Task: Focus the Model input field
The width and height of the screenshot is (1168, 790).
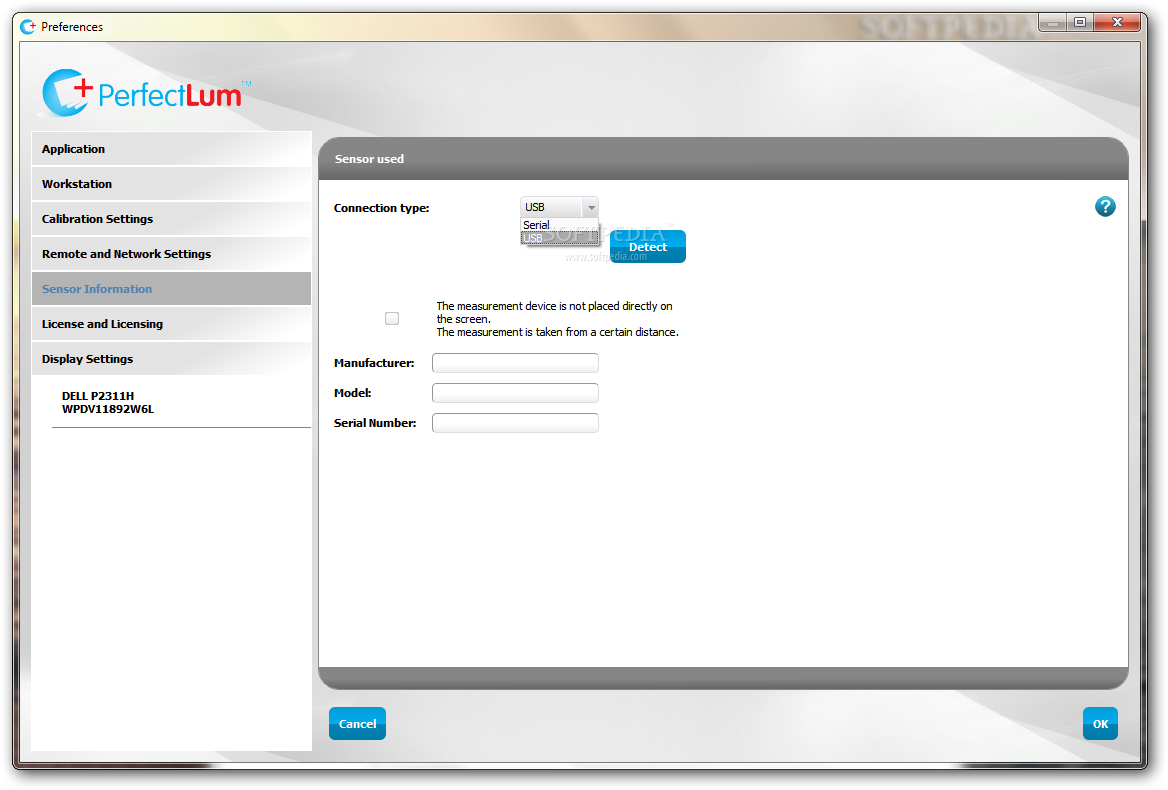Action: (515, 392)
